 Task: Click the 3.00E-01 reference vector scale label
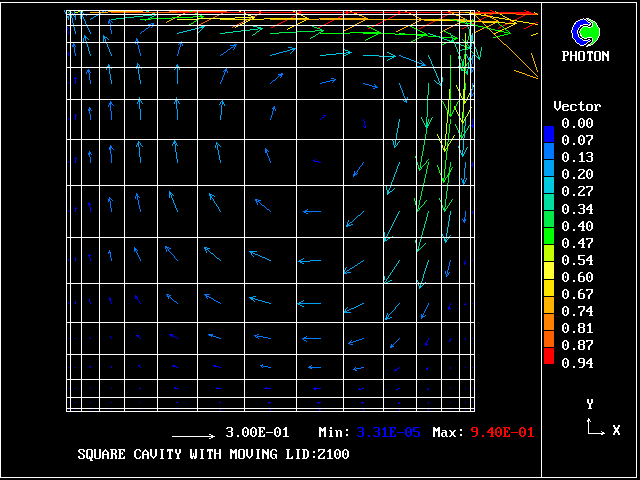[x=257, y=433]
